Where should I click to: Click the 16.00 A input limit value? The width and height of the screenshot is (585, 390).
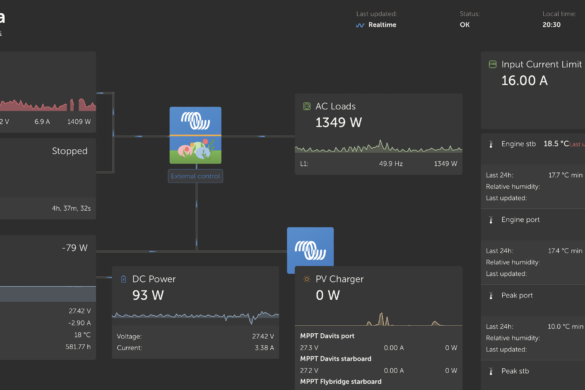coord(524,81)
